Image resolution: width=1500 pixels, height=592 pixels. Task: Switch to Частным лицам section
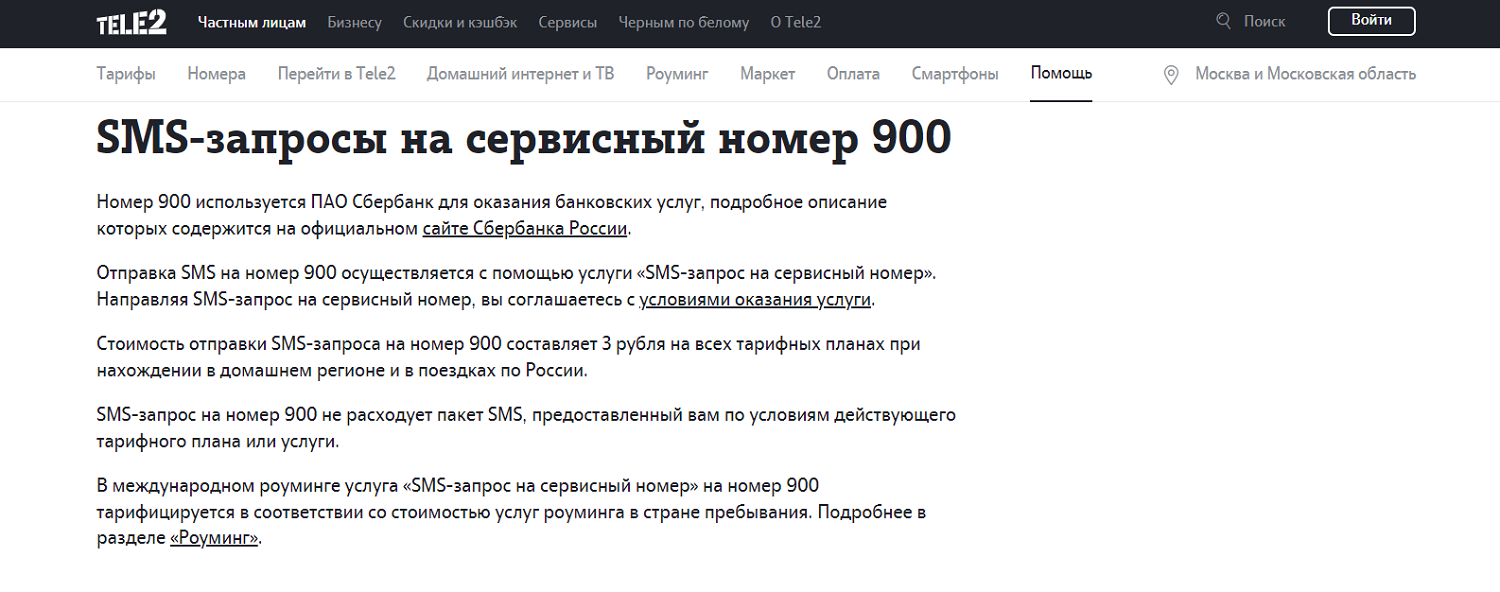click(x=252, y=22)
